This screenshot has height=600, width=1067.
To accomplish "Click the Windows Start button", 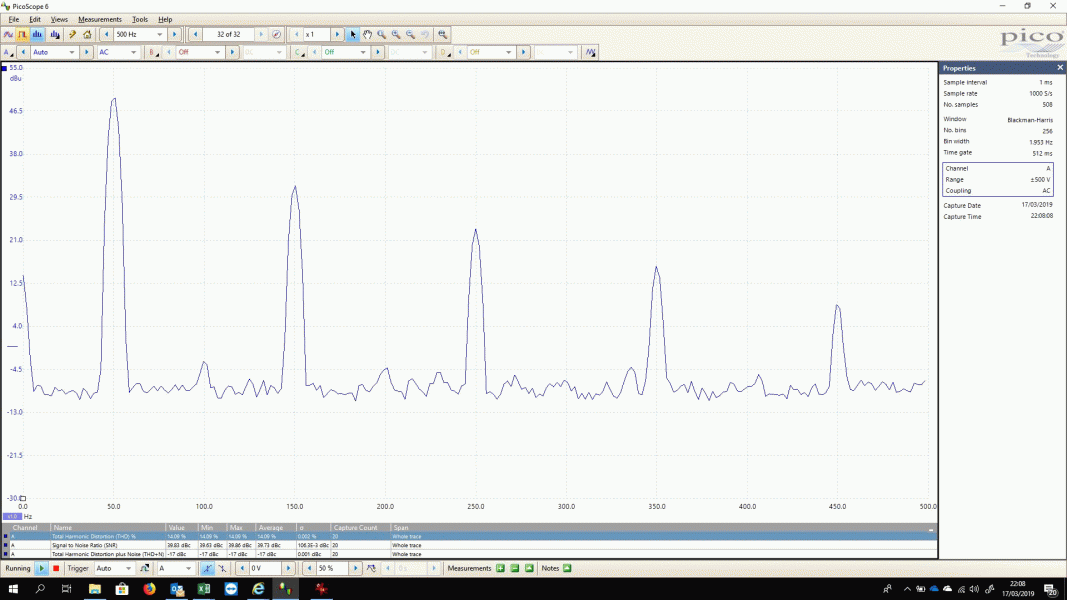I will pos(13,588).
